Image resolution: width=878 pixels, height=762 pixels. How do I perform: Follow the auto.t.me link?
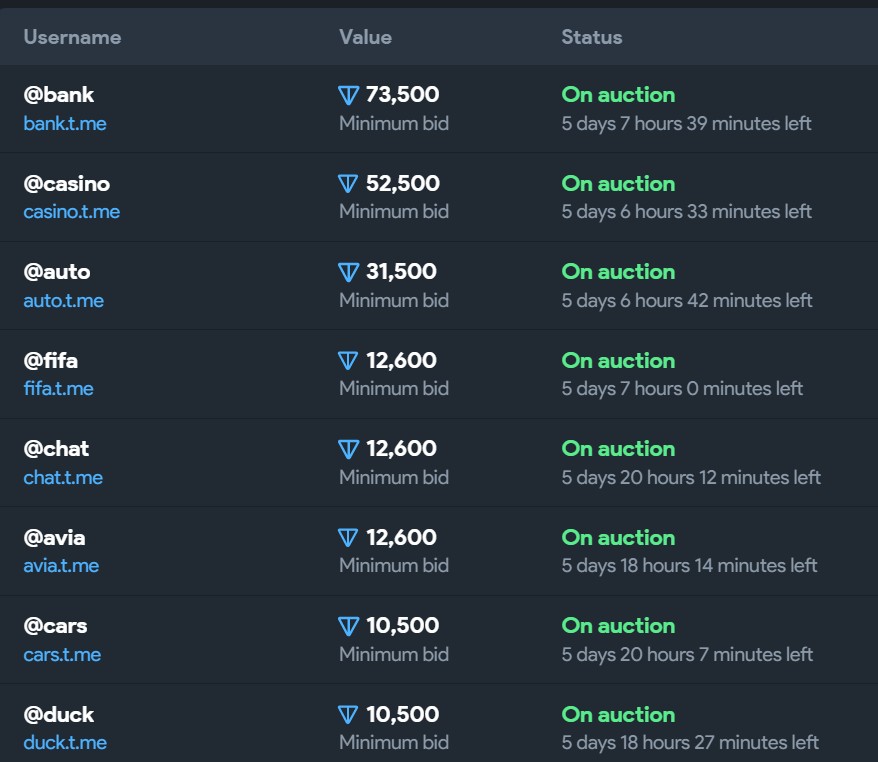64,301
